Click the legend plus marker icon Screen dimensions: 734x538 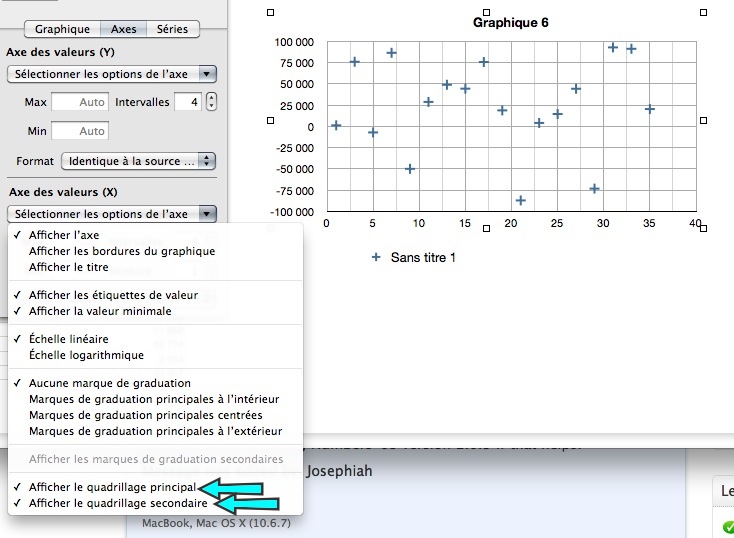(376, 257)
